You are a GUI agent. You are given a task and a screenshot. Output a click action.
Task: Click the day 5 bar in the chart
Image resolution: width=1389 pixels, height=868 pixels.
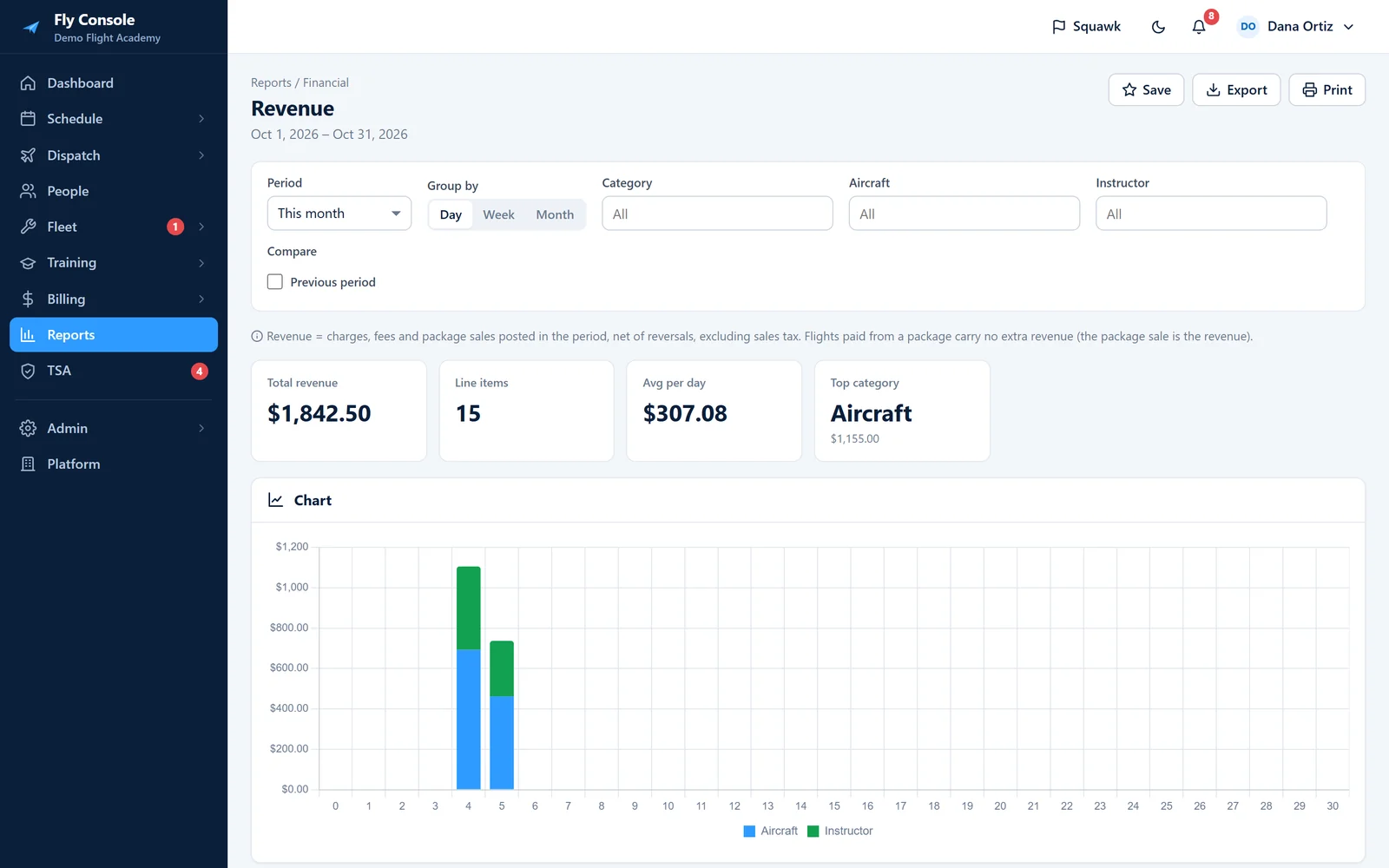click(502, 715)
